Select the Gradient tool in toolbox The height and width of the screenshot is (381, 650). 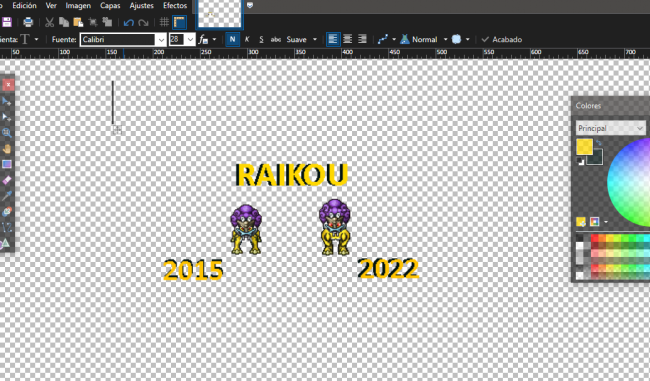pyautogui.click(x=7, y=164)
